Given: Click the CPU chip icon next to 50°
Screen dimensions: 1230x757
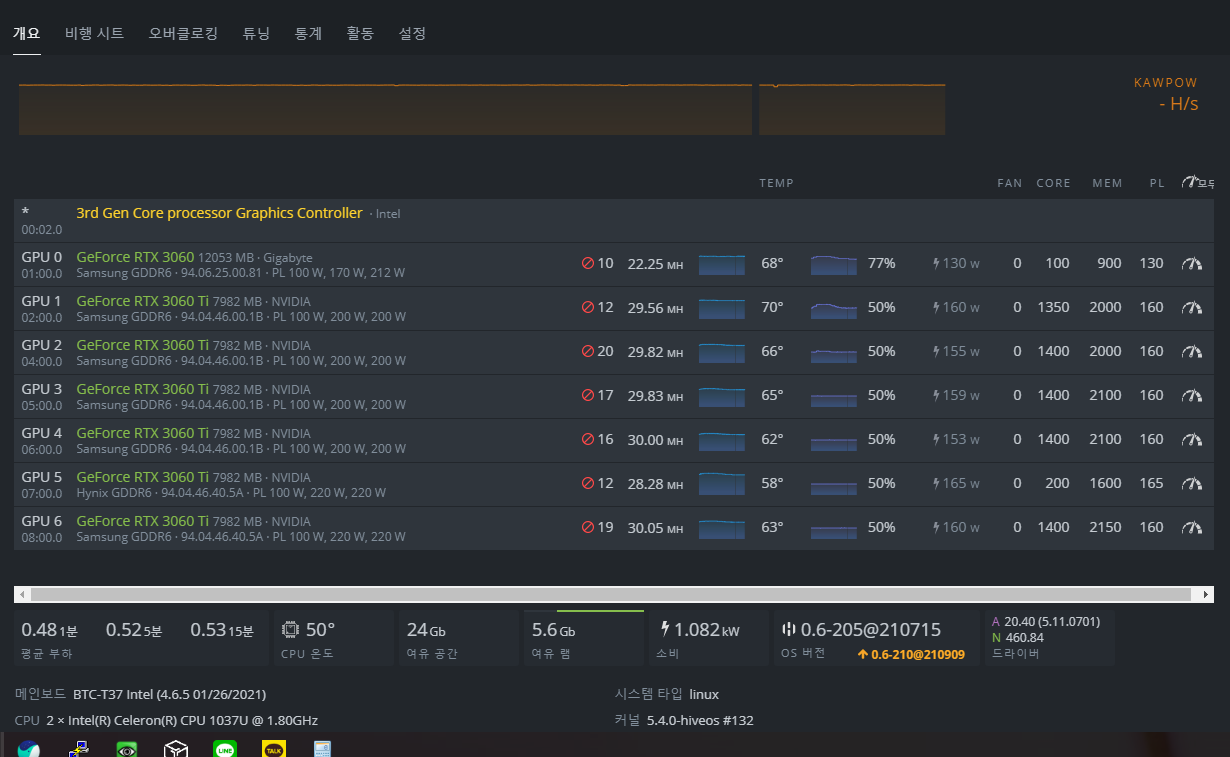Looking at the screenshot, I should tap(291, 630).
